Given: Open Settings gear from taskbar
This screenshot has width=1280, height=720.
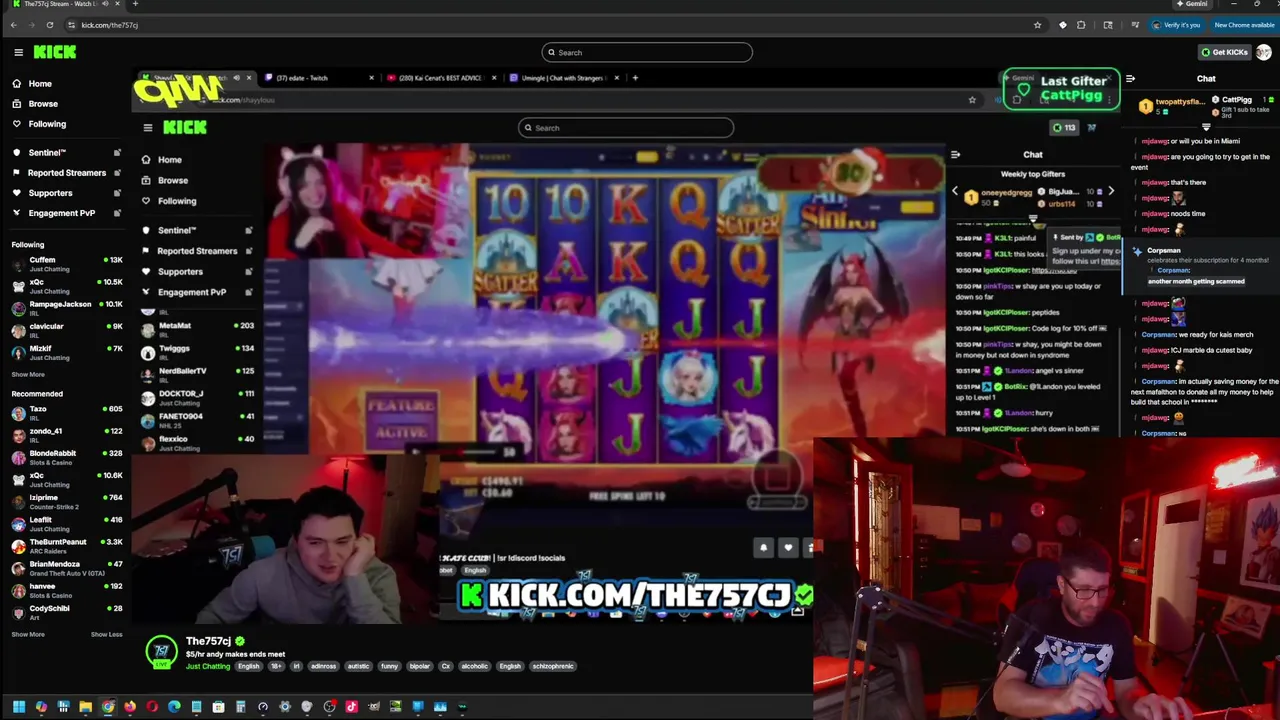Looking at the screenshot, I should click(285, 707).
